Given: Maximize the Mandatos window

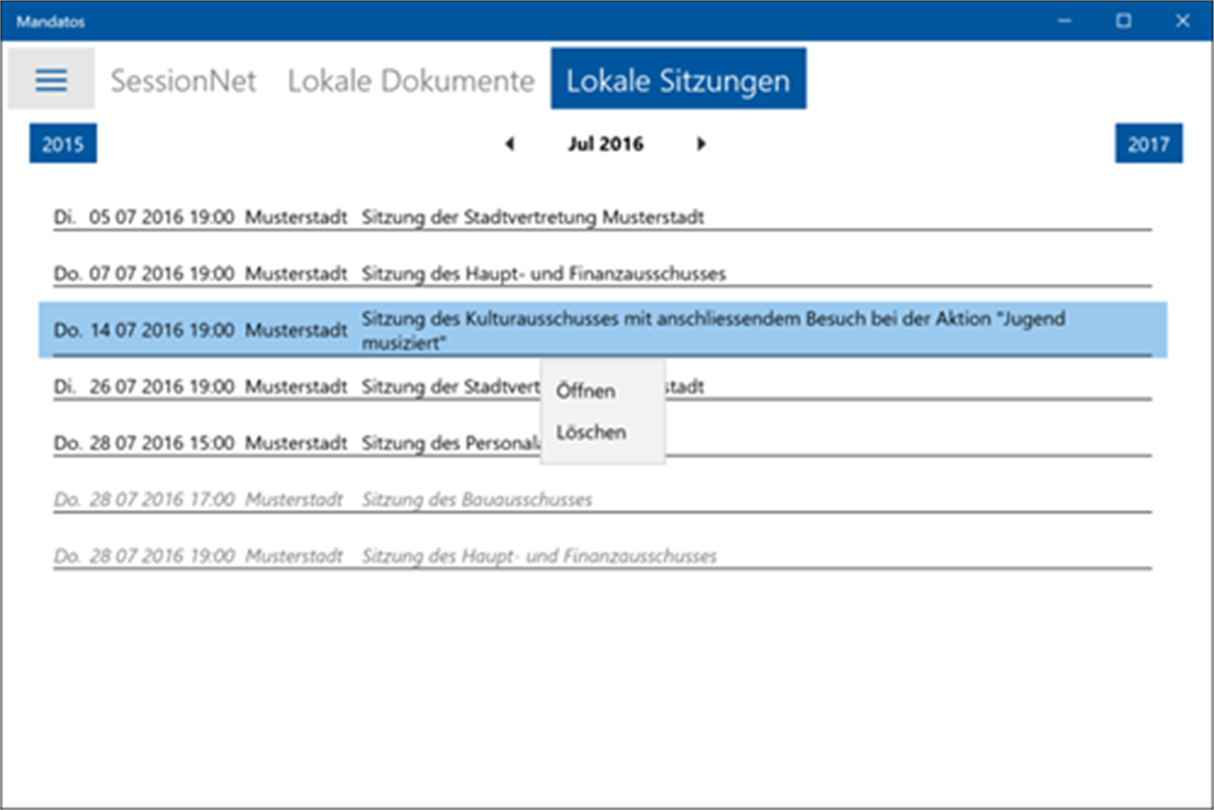Looking at the screenshot, I should [x=1124, y=20].
